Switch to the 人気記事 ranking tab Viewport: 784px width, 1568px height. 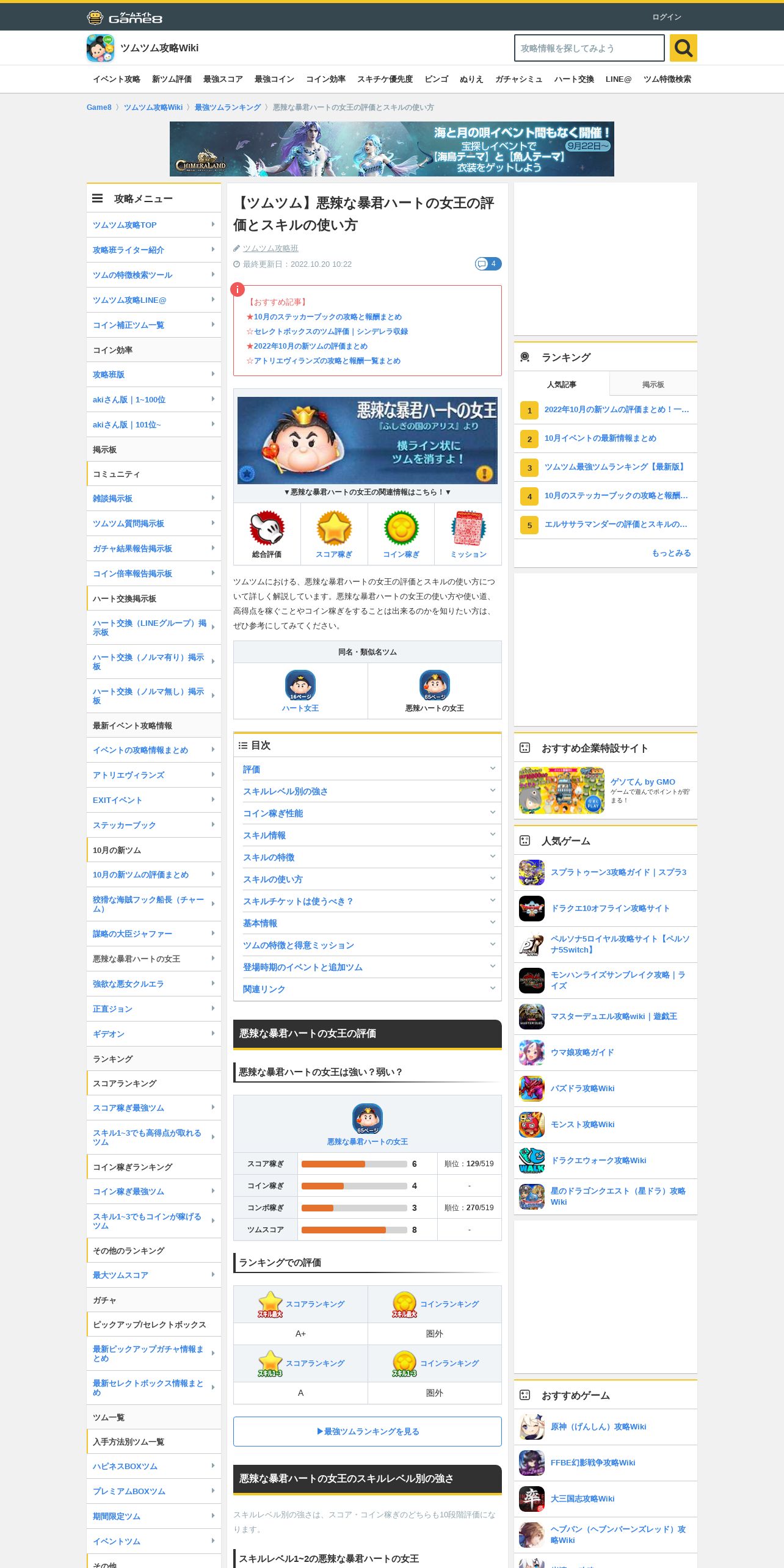tap(562, 384)
